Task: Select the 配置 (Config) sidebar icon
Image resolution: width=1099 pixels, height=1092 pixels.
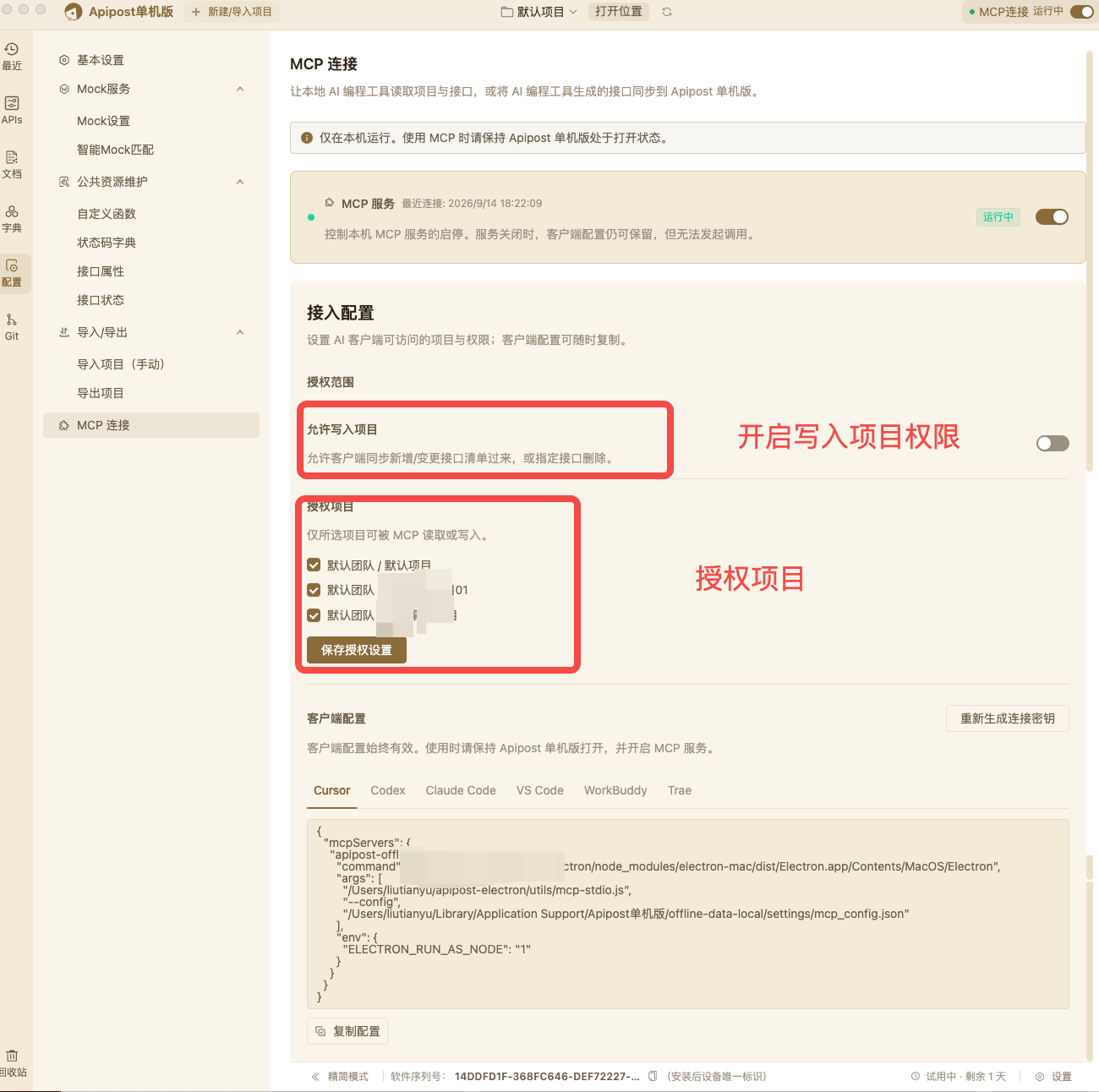Action: tap(12, 272)
